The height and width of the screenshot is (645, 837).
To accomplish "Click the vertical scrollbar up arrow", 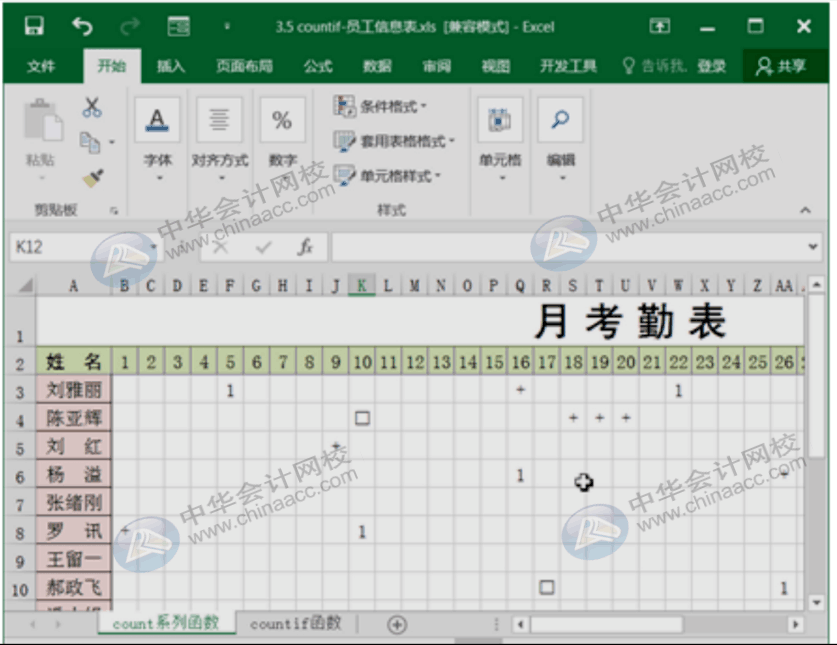I will coord(816,285).
